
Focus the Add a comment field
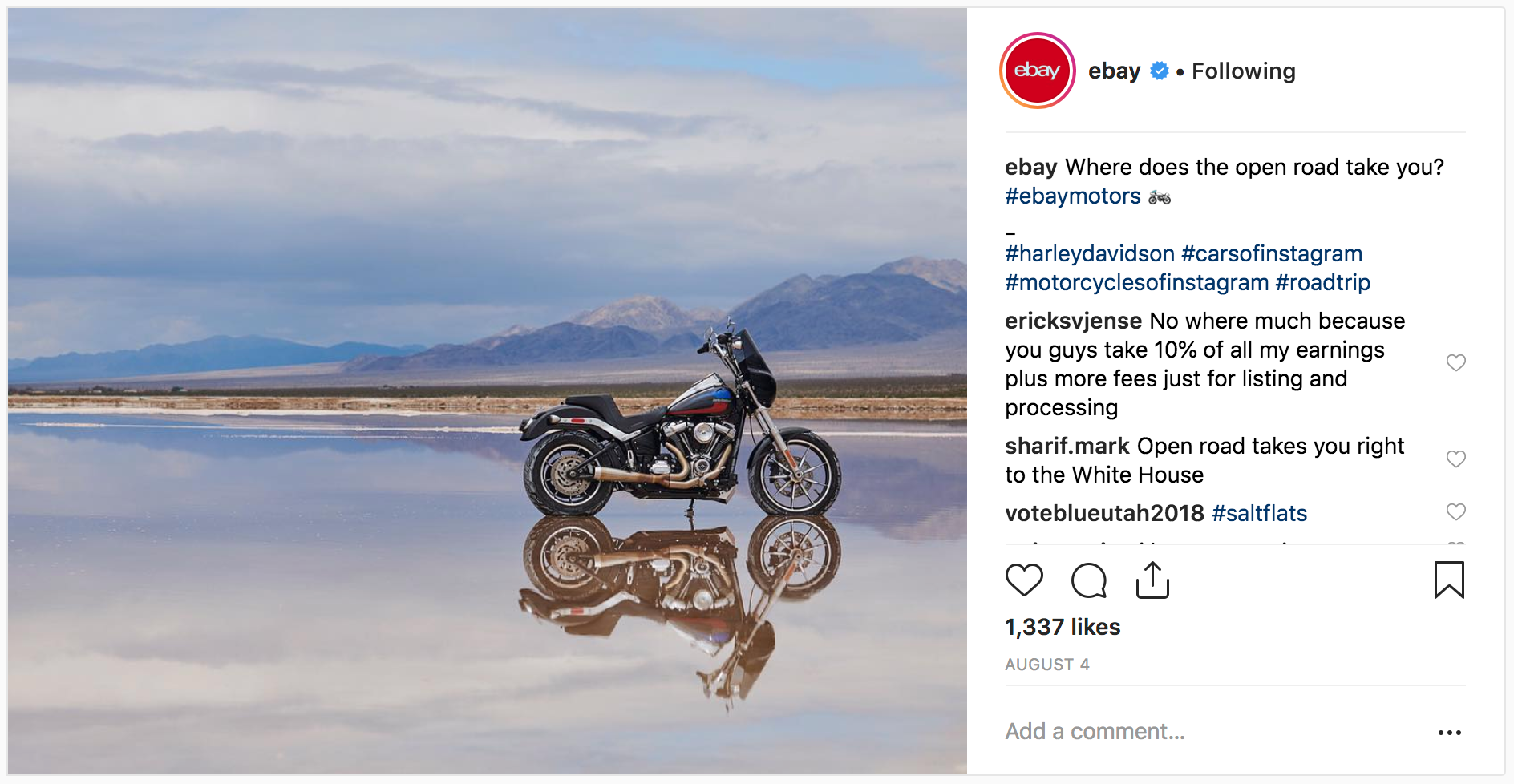[x=1213, y=732]
